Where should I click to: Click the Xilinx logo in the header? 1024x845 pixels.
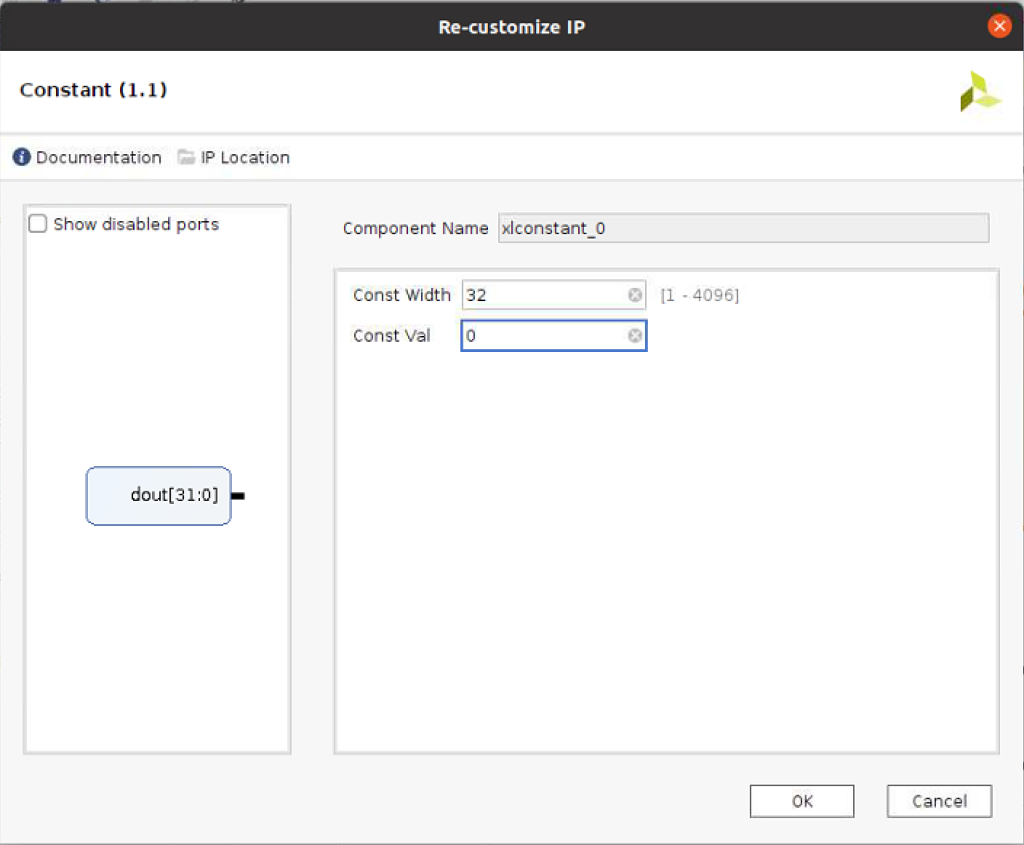(x=979, y=92)
